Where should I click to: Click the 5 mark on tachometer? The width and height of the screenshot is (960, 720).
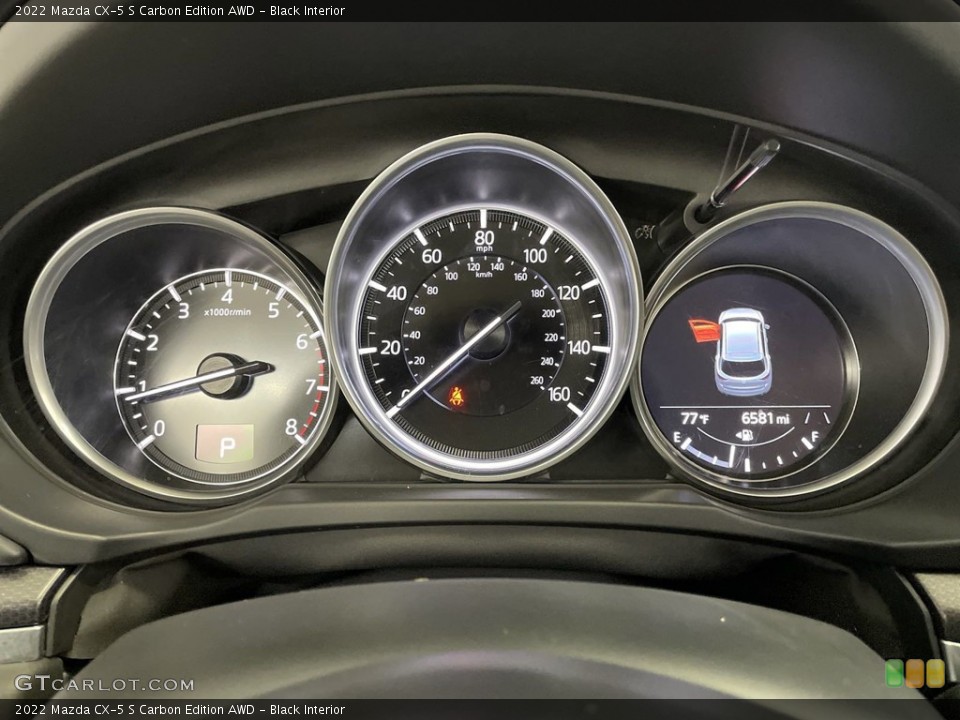(x=274, y=310)
